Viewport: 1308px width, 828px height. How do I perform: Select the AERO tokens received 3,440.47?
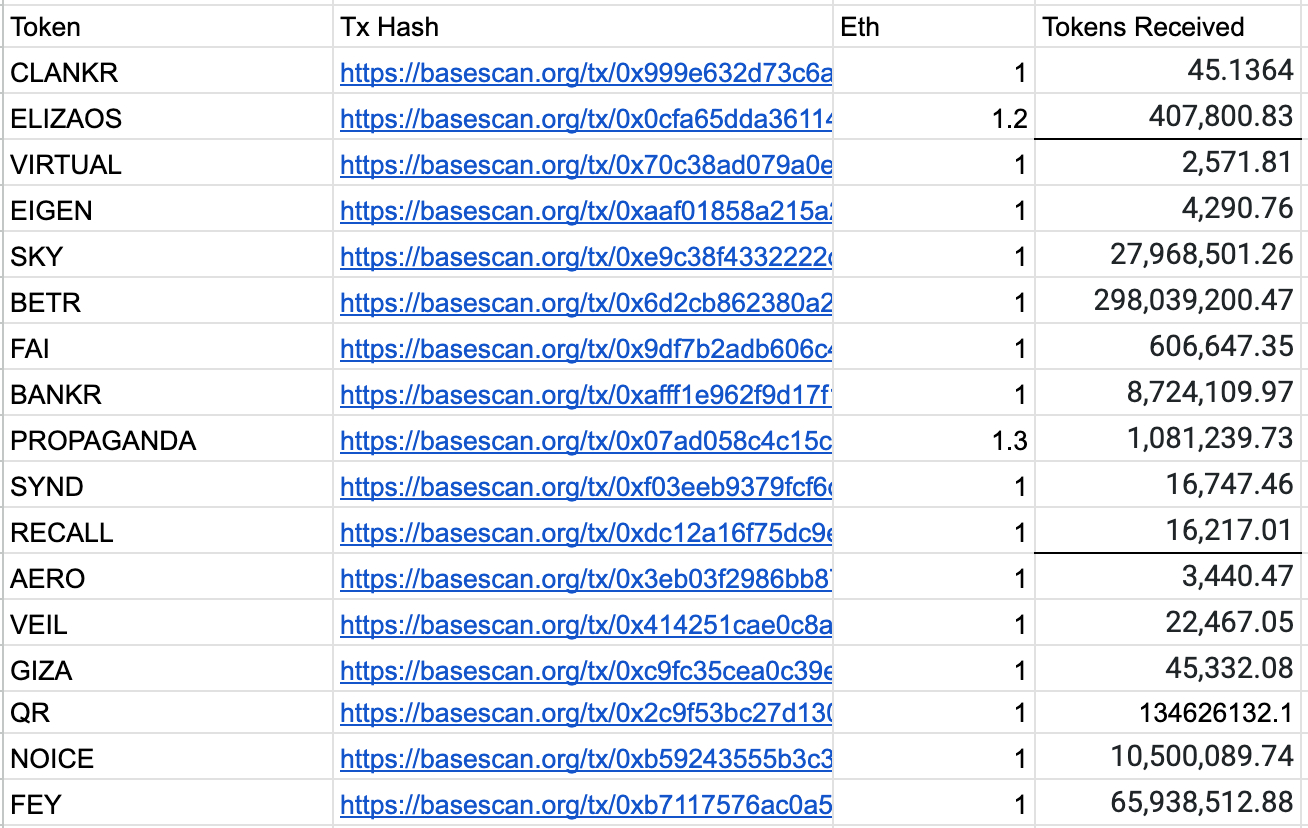1169,578
